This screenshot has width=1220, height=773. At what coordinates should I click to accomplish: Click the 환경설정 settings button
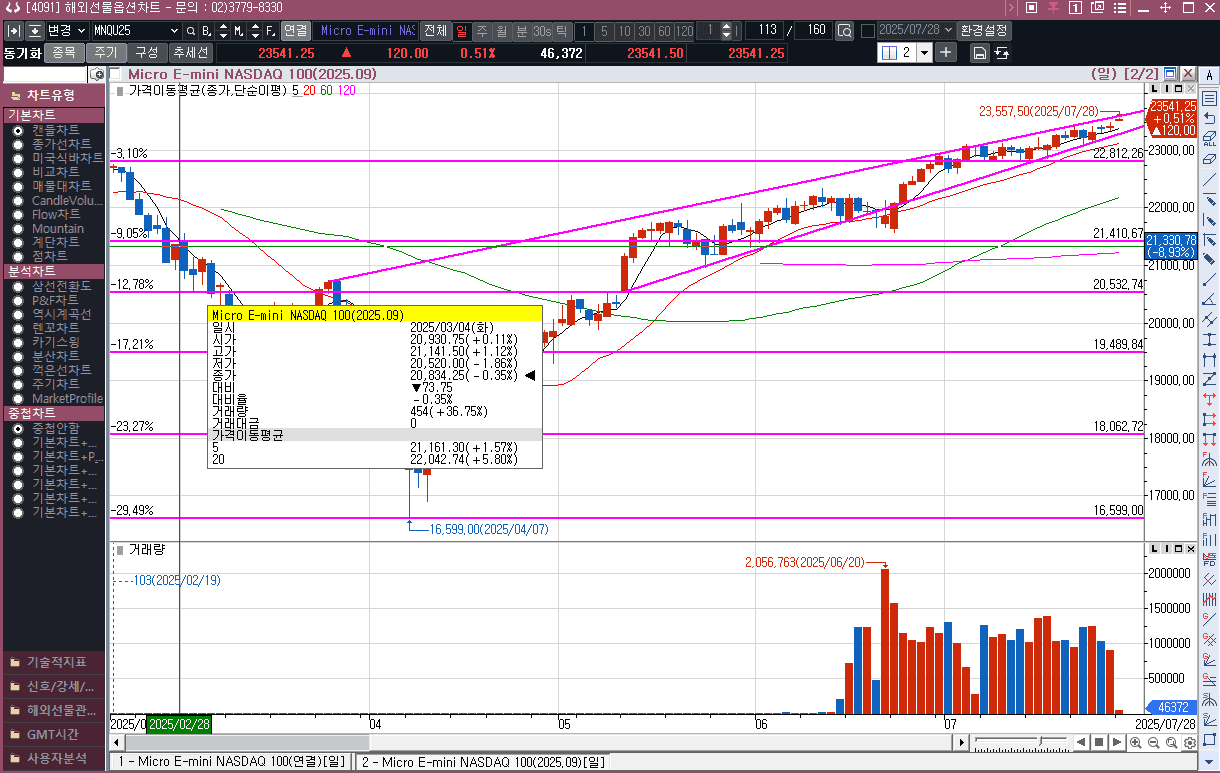coord(984,30)
